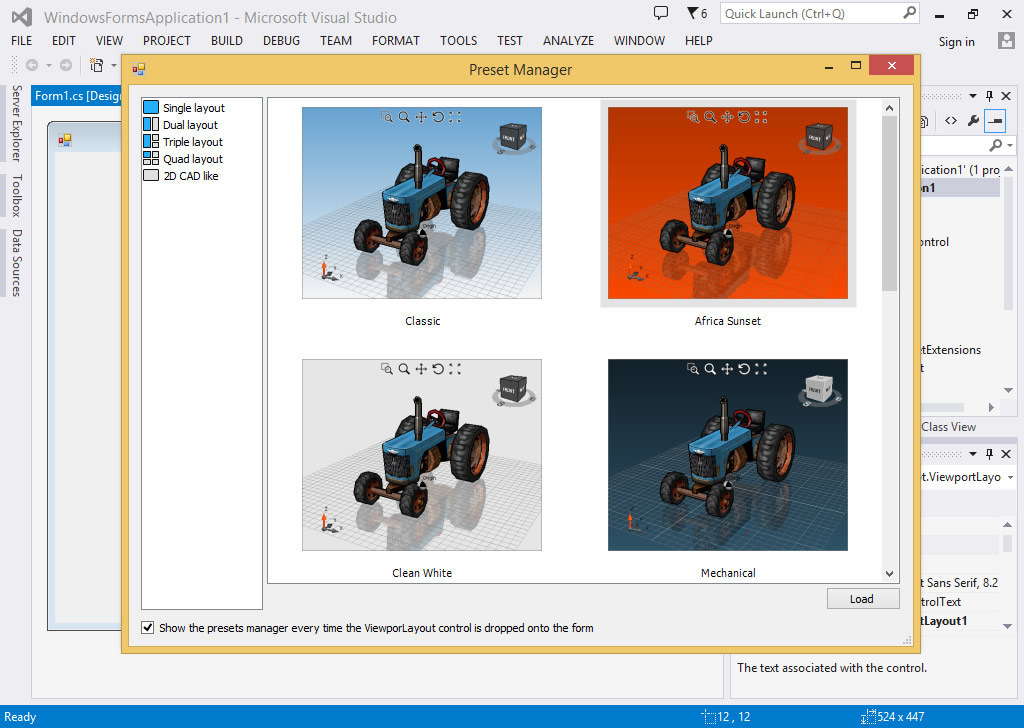Image resolution: width=1024 pixels, height=728 pixels.
Task: Switch to the Class View tab
Action: pyautogui.click(x=948, y=427)
